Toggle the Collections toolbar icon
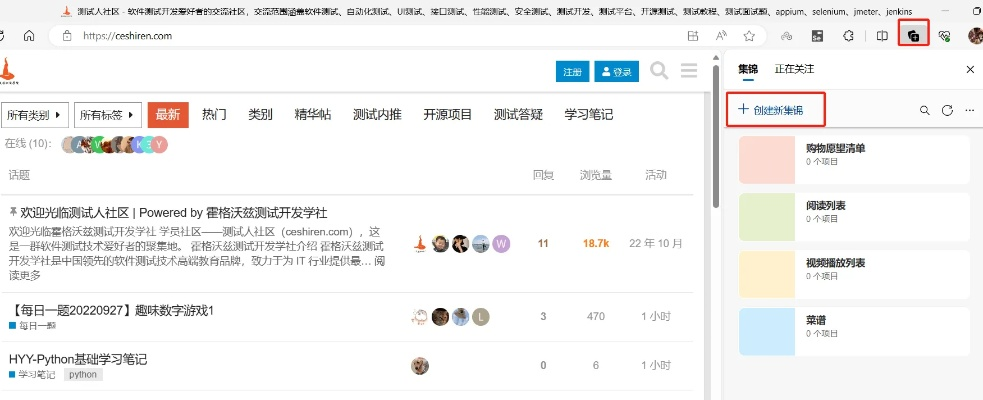Image resolution: width=983 pixels, height=400 pixels. tap(913, 36)
